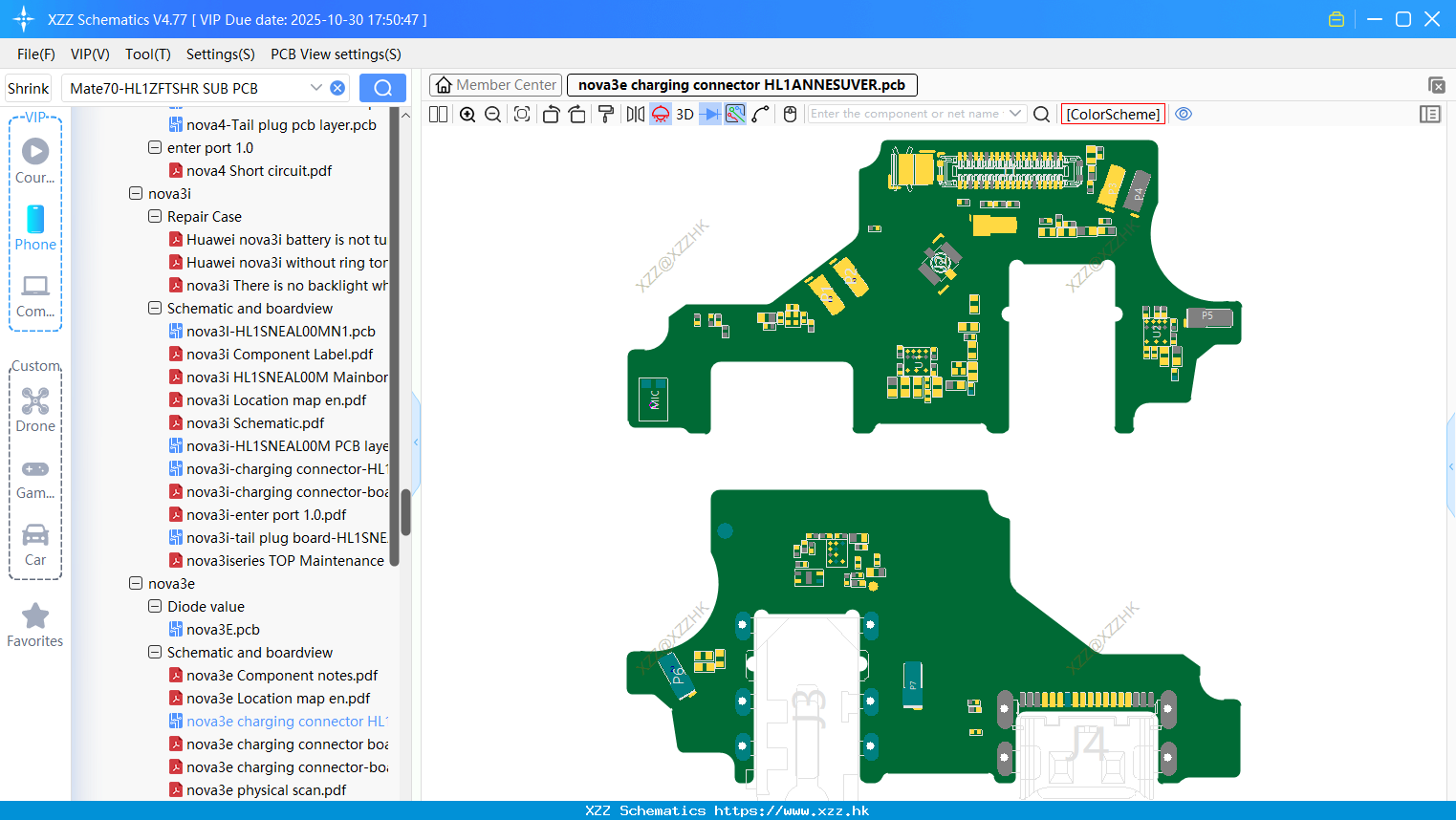The width and height of the screenshot is (1456, 820).
Task: Expand the Mate70 search box dropdown
Action: 315,88
